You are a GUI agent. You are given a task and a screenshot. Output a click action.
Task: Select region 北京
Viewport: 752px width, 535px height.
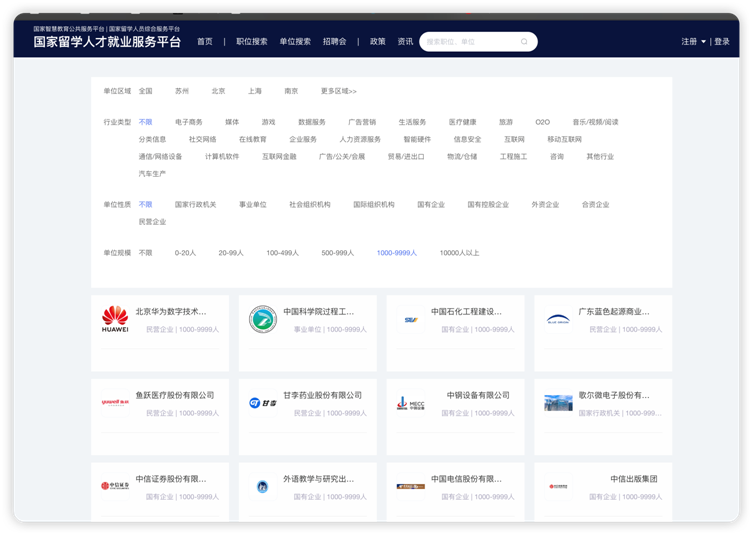coord(218,91)
